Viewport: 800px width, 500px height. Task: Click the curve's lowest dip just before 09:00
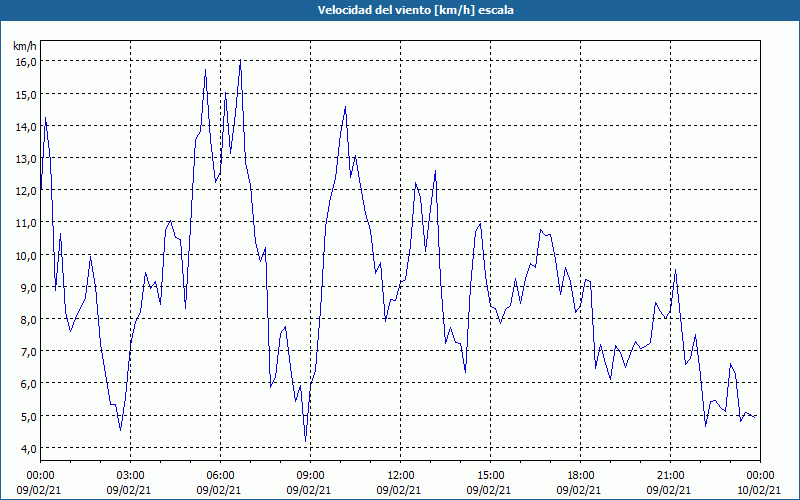point(306,441)
